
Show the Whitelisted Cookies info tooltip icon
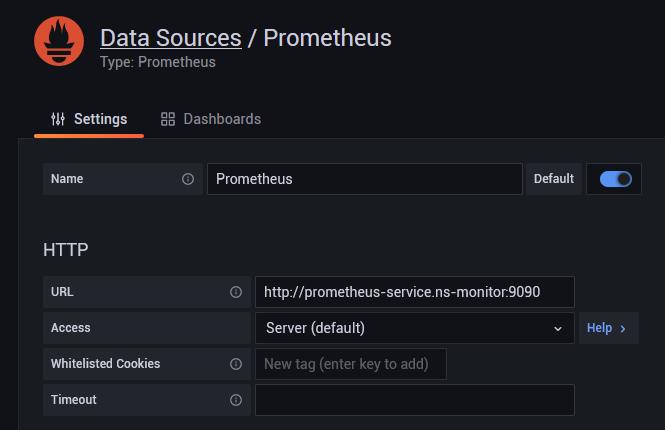236,364
